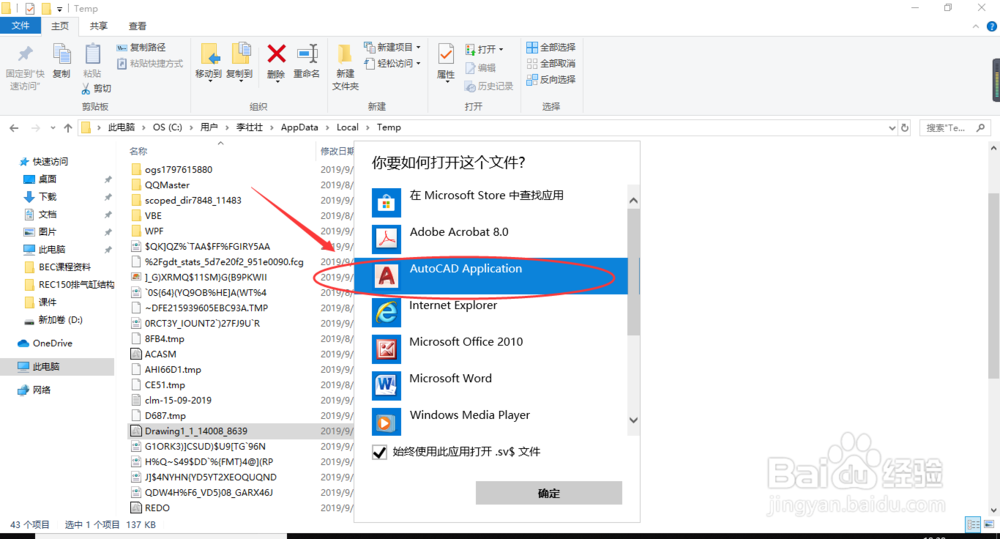Viewport: 1000px width, 539px height.
Task: Click the Cut (剪切) scissors icon
Action: (x=86, y=88)
